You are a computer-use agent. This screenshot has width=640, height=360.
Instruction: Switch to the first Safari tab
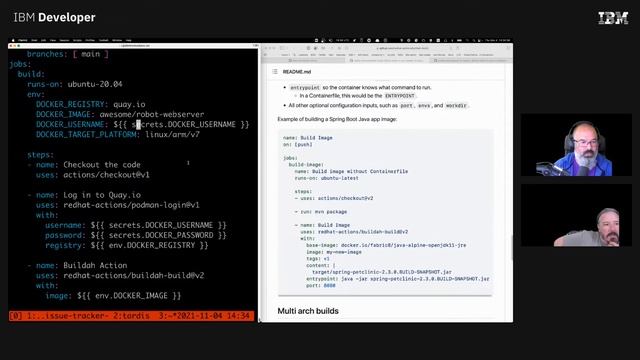point(303,60)
